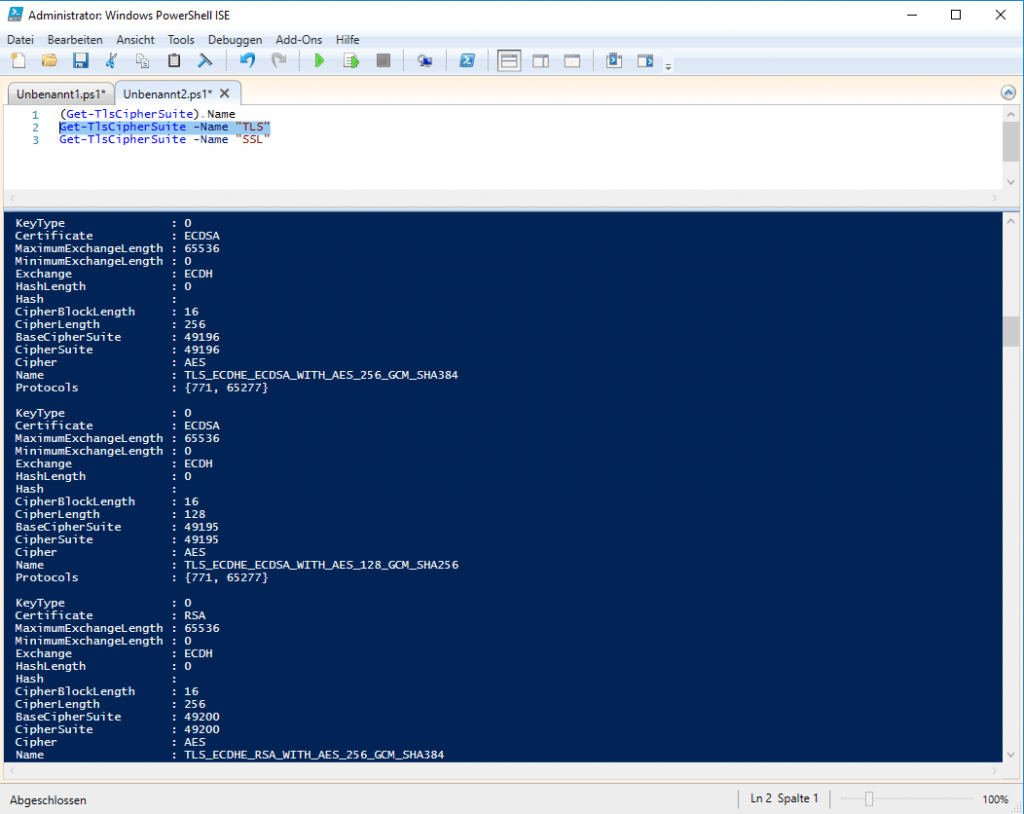Run selection using the toolbar icon
This screenshot has height=814, width=1024.
click(351, 60)
